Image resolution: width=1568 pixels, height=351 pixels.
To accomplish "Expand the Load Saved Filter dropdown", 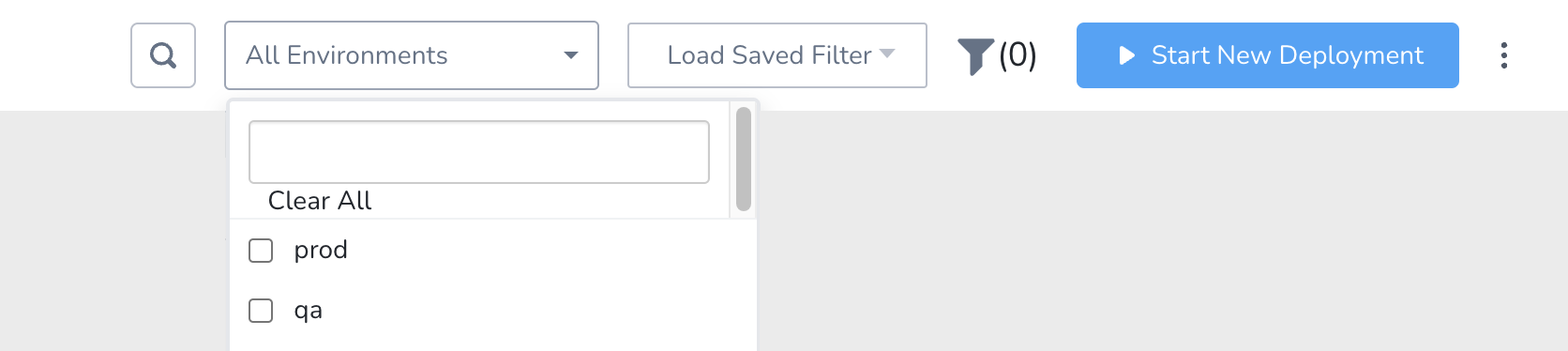I will click(x=777, y=55).
